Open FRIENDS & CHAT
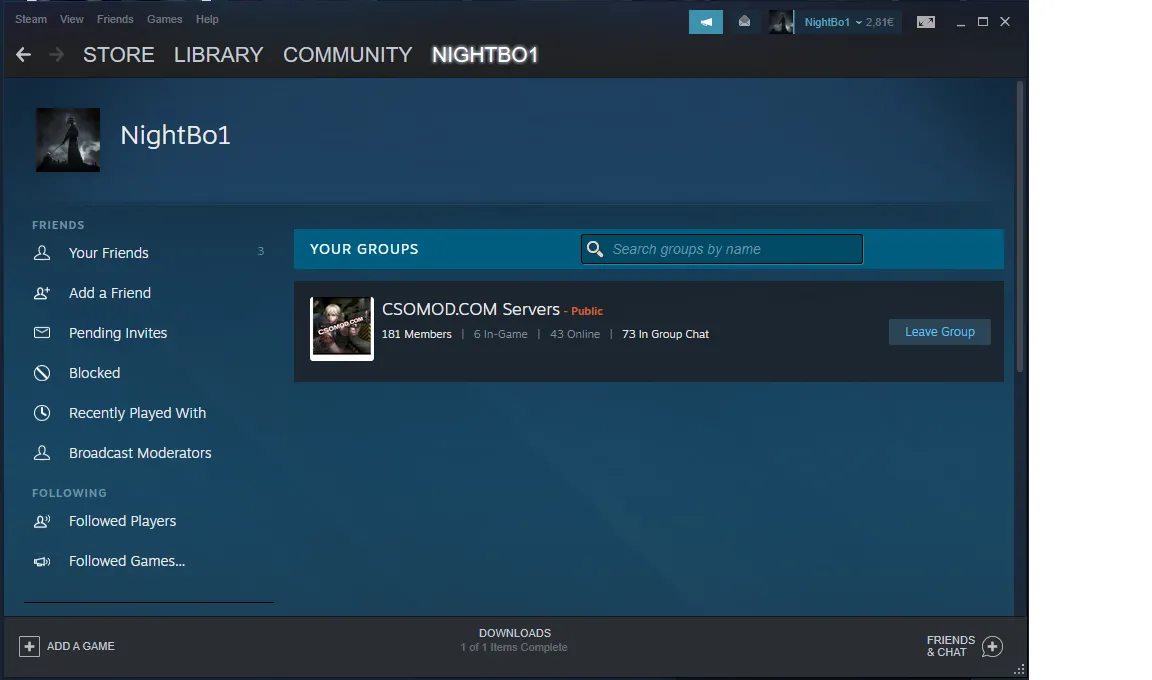The width and height of the screenshot is (1152, 680). [x=951, y=646]
